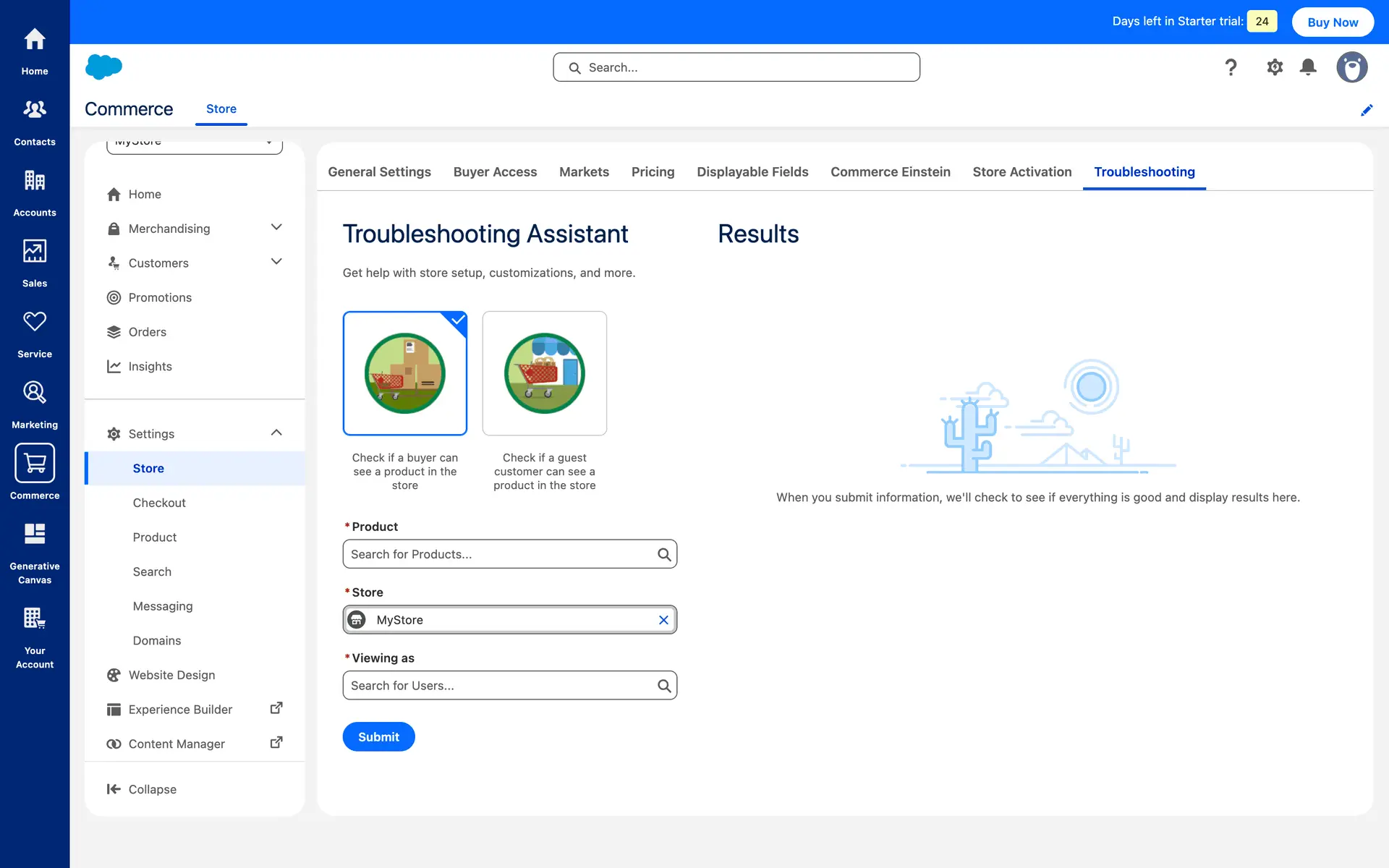Open the notifications bell
The width and height of the screenshot is (1389, 868).
tap(1308, 67)
